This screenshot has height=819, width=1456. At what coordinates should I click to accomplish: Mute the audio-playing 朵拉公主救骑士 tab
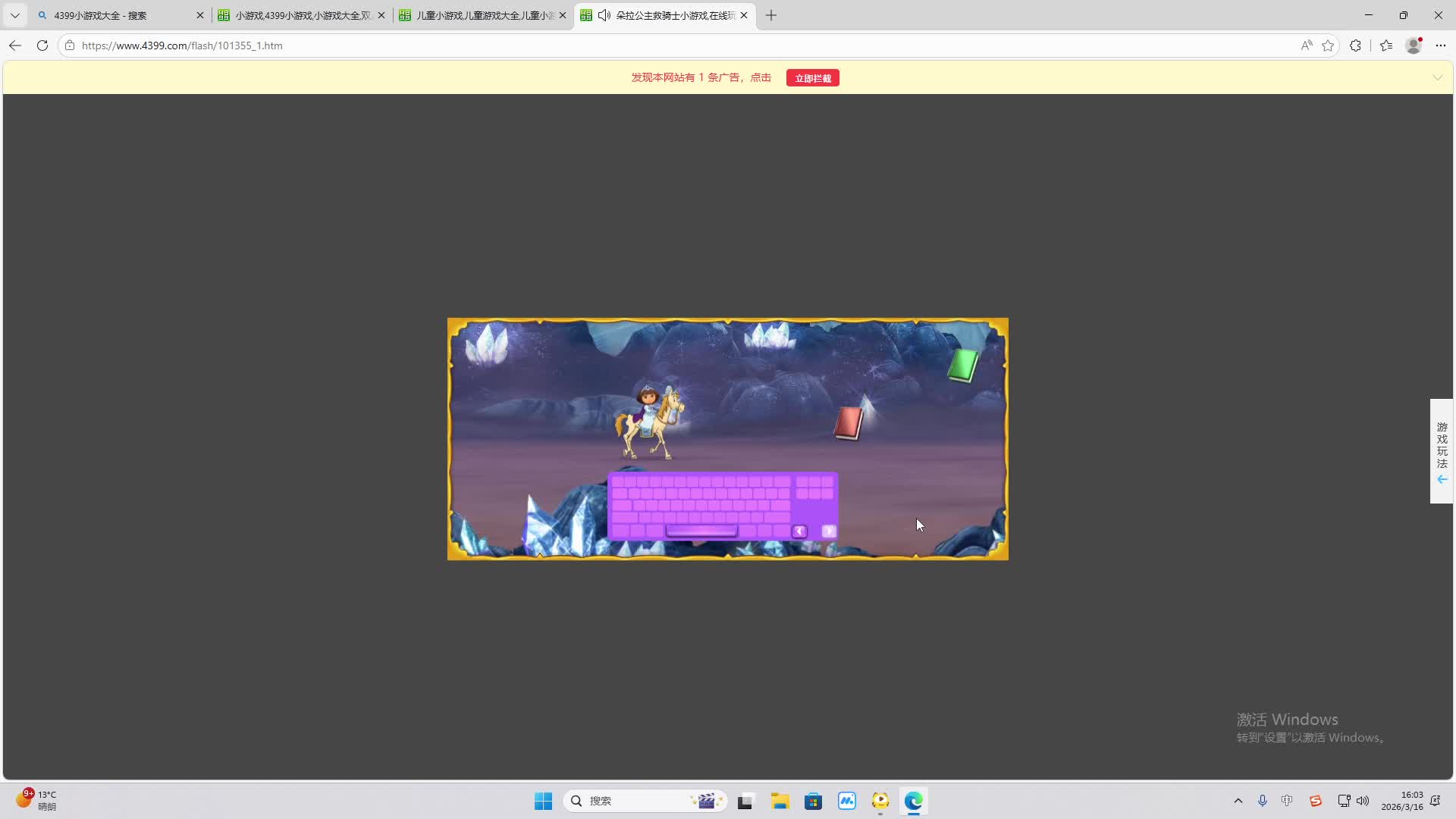click(604, 15)
